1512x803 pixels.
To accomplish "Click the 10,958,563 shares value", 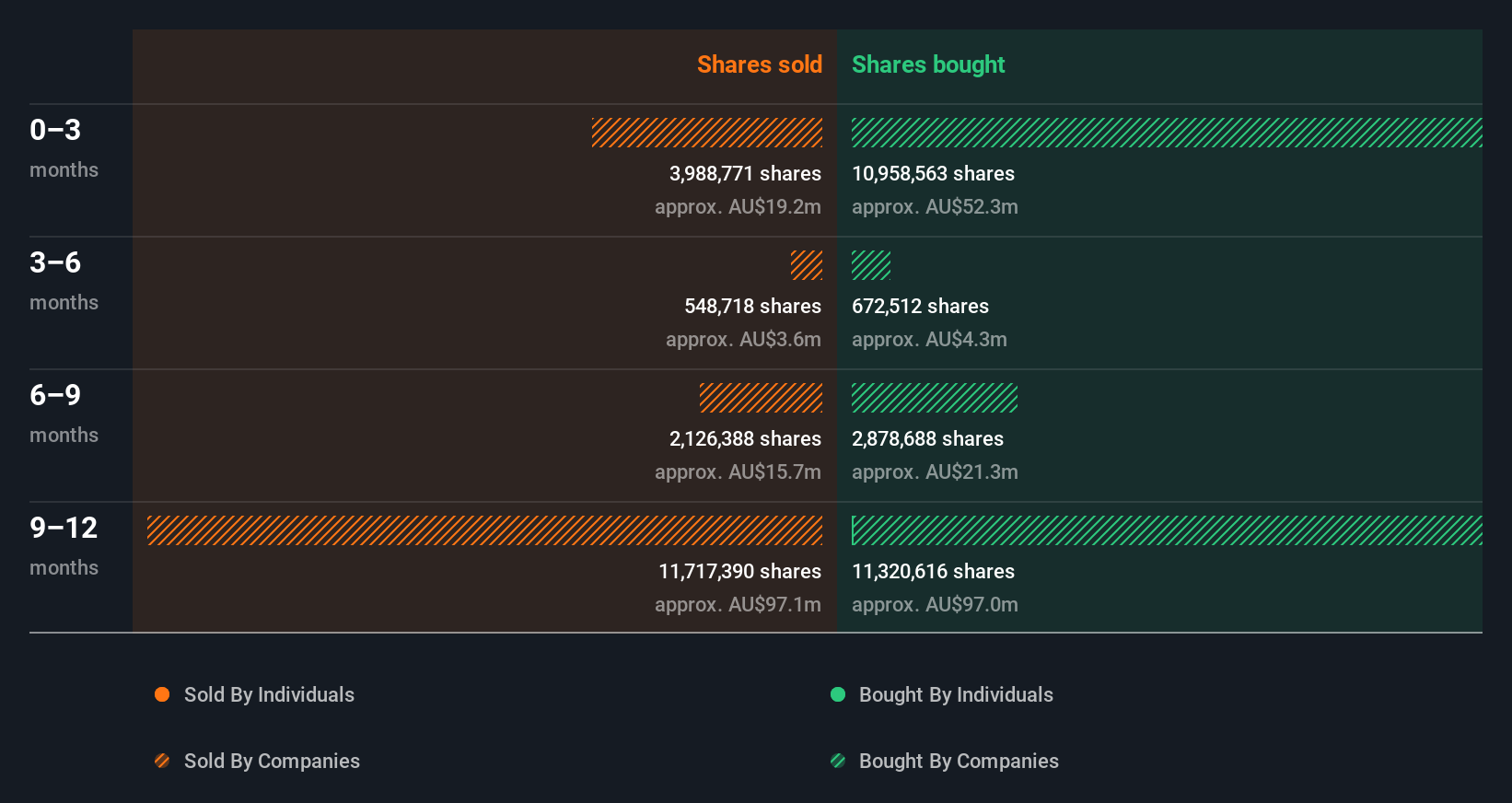I will (933, 173).
